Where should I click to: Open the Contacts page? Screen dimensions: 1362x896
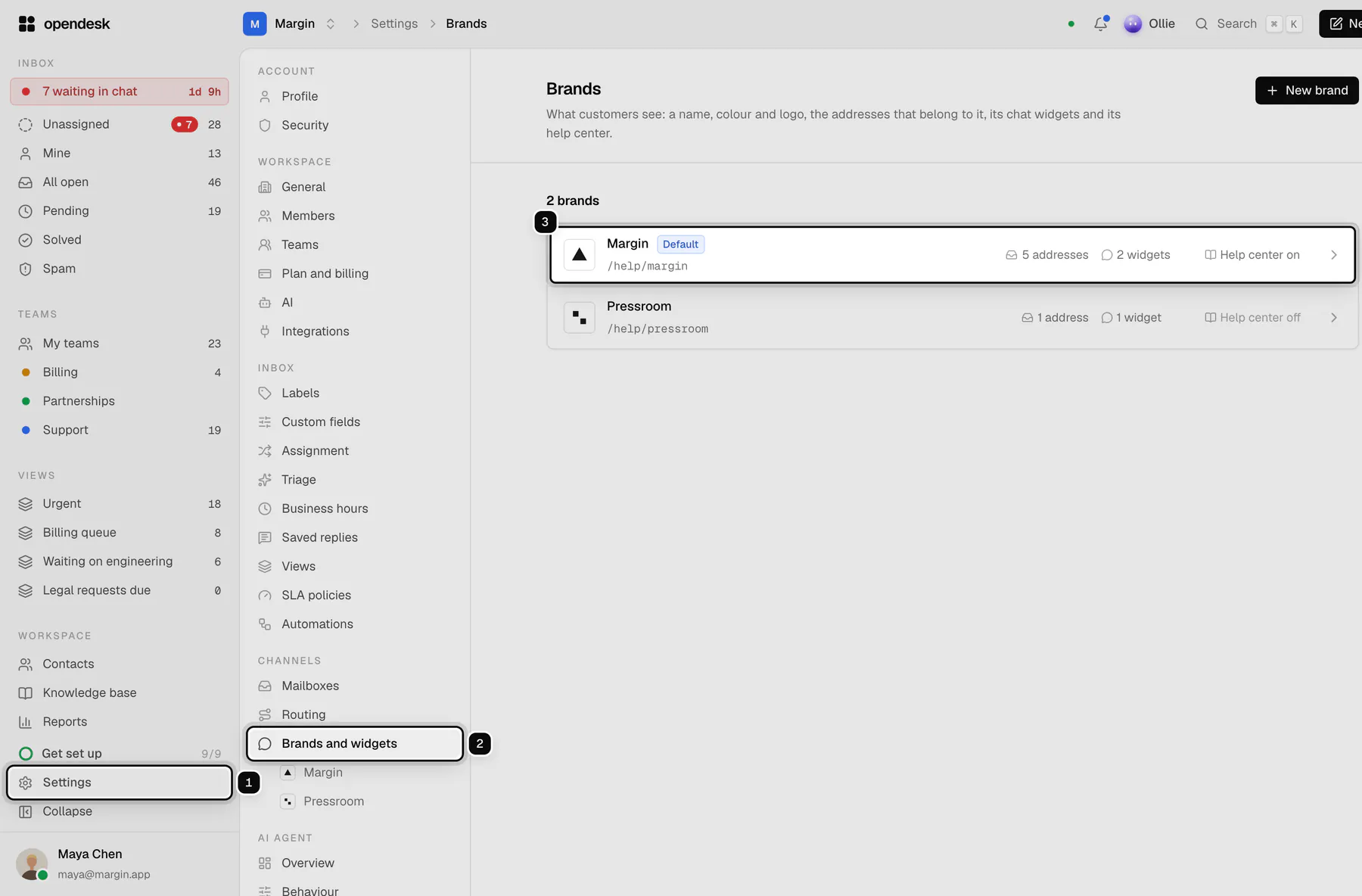point(120,664)
